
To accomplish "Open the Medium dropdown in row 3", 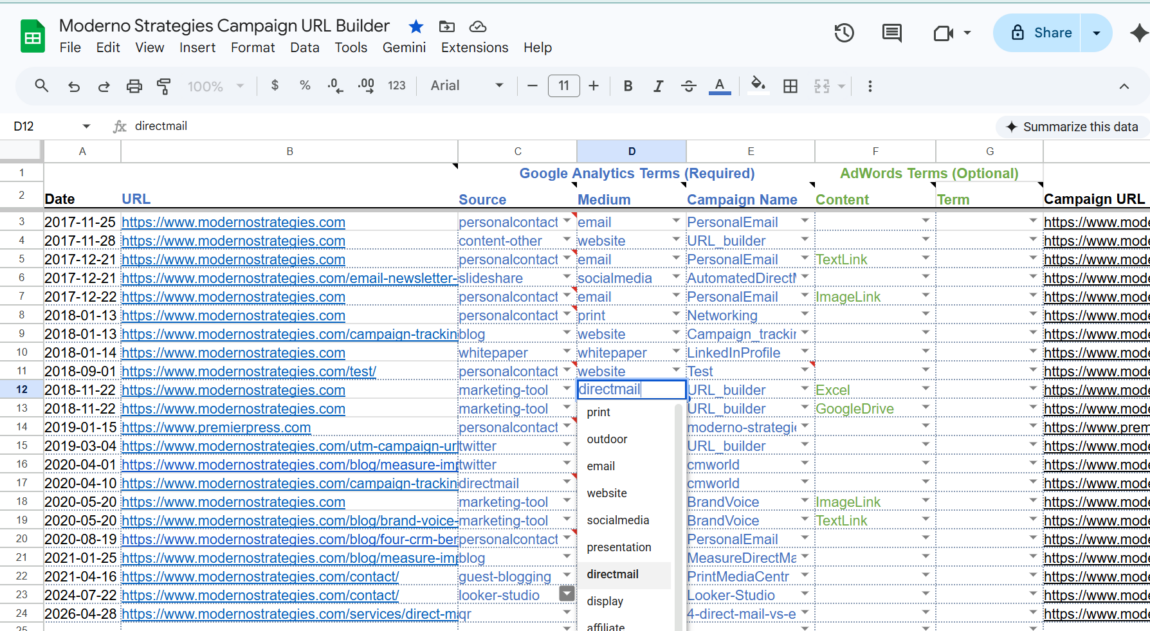I will pyautogui.click(x=675, y=221).
